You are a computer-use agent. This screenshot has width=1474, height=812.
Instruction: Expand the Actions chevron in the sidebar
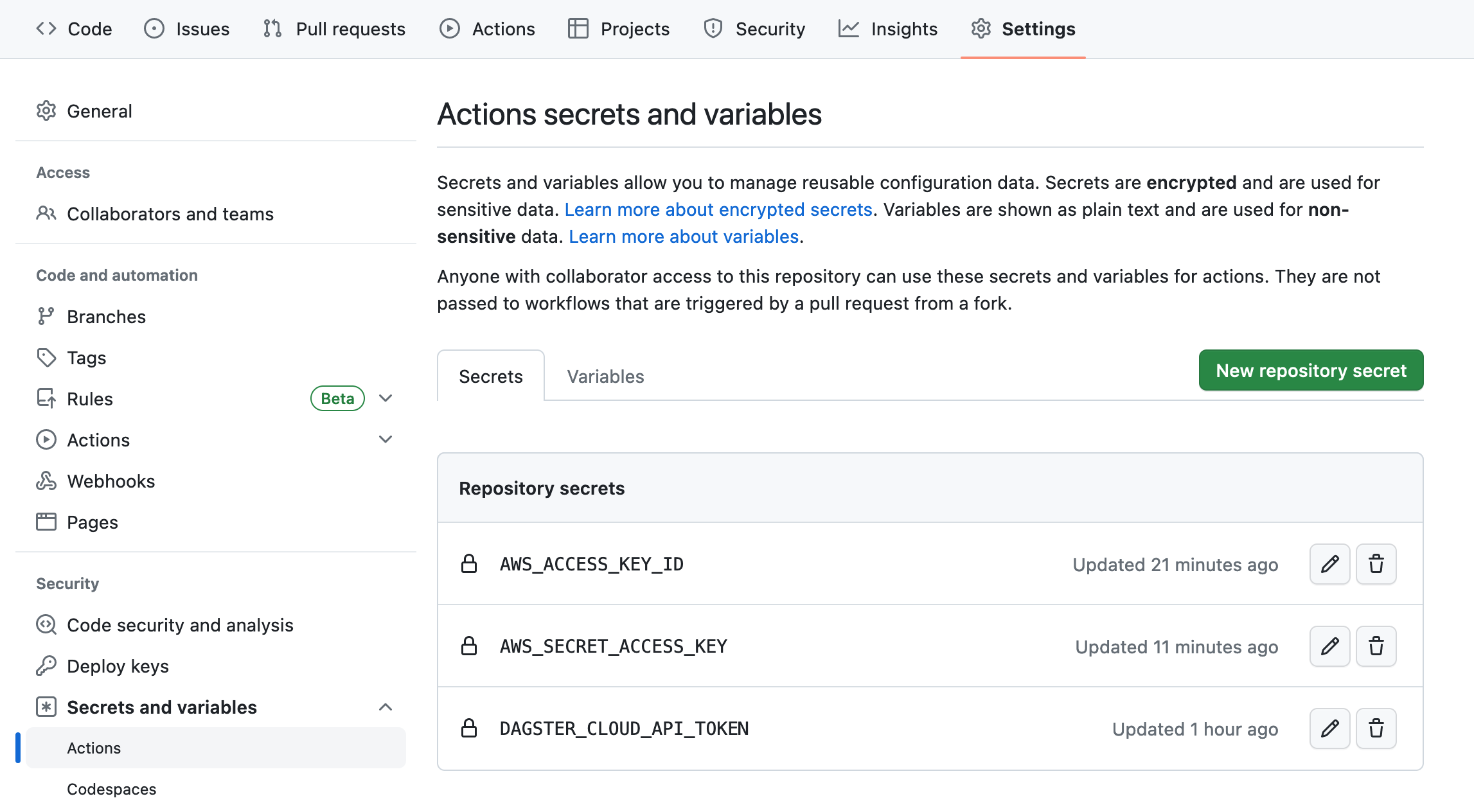pyautogui.click(x=385, y=439)
